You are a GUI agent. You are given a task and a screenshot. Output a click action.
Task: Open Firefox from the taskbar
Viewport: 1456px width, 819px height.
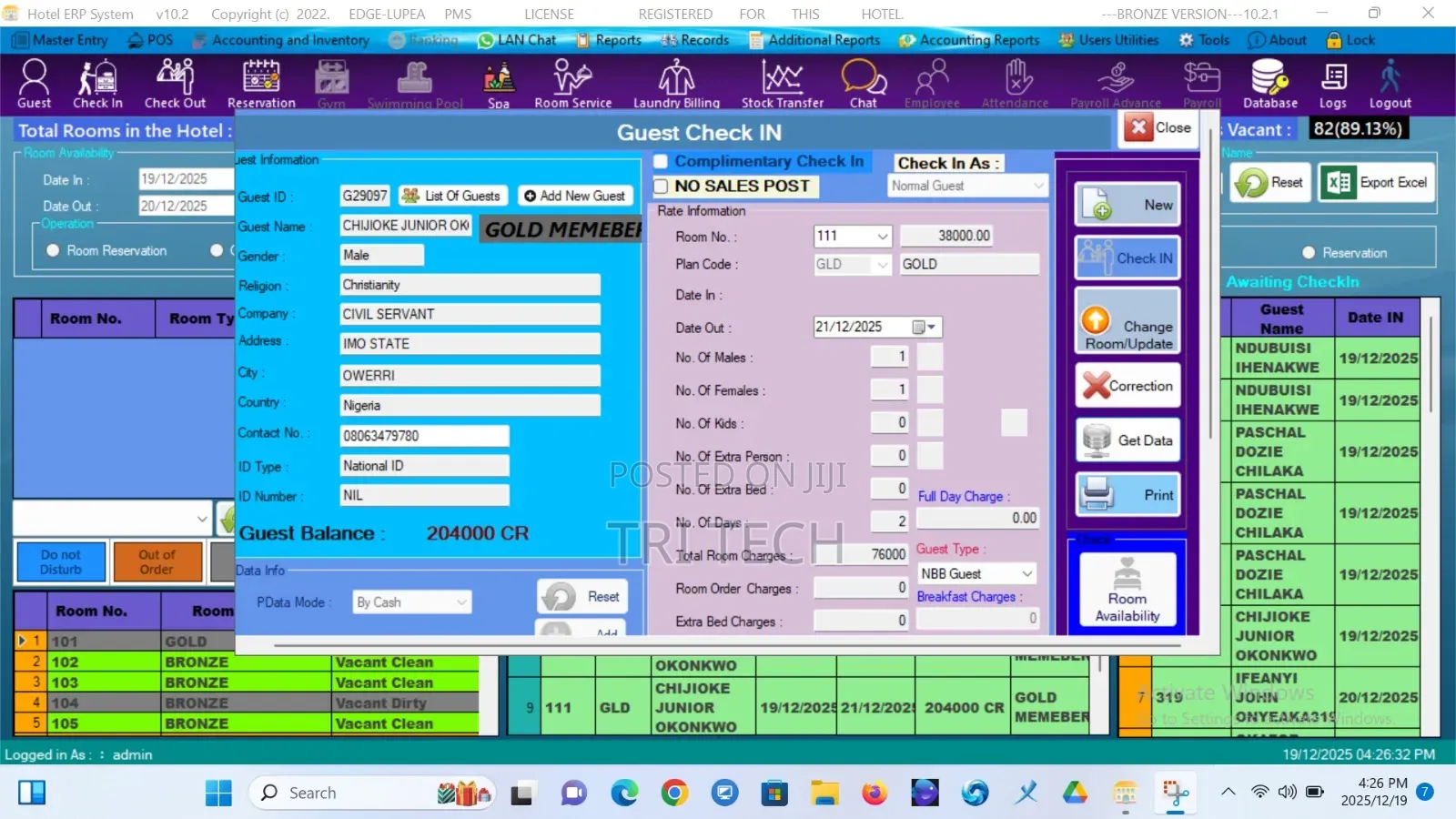coord(875,793)
